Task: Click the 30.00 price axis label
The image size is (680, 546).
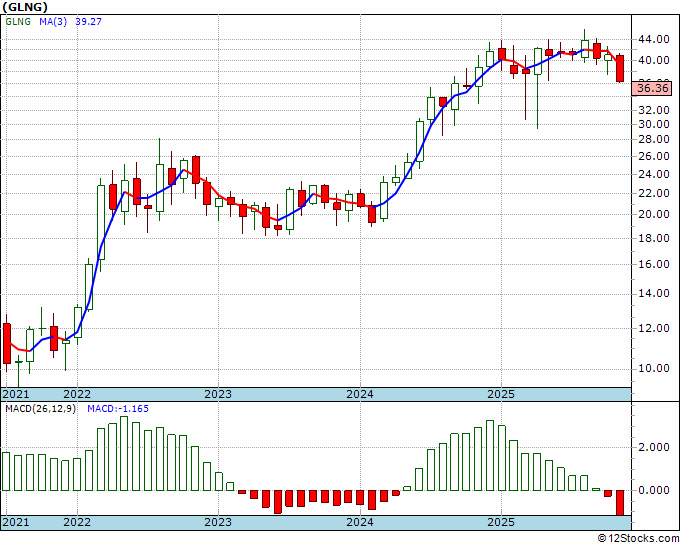Action: pos(654,124)
